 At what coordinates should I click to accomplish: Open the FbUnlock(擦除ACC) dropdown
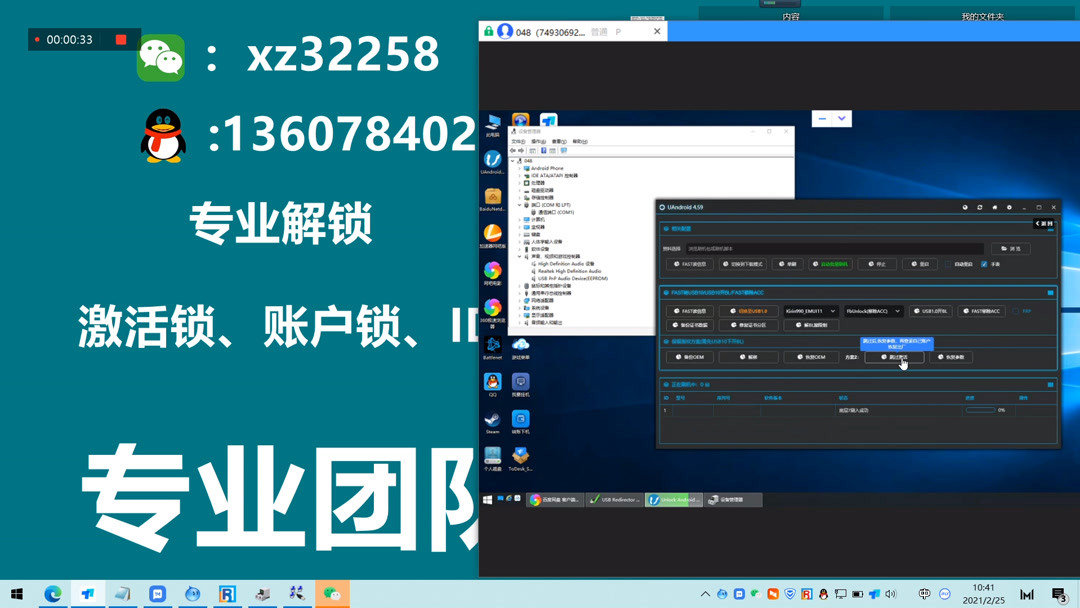click(898, 312)
